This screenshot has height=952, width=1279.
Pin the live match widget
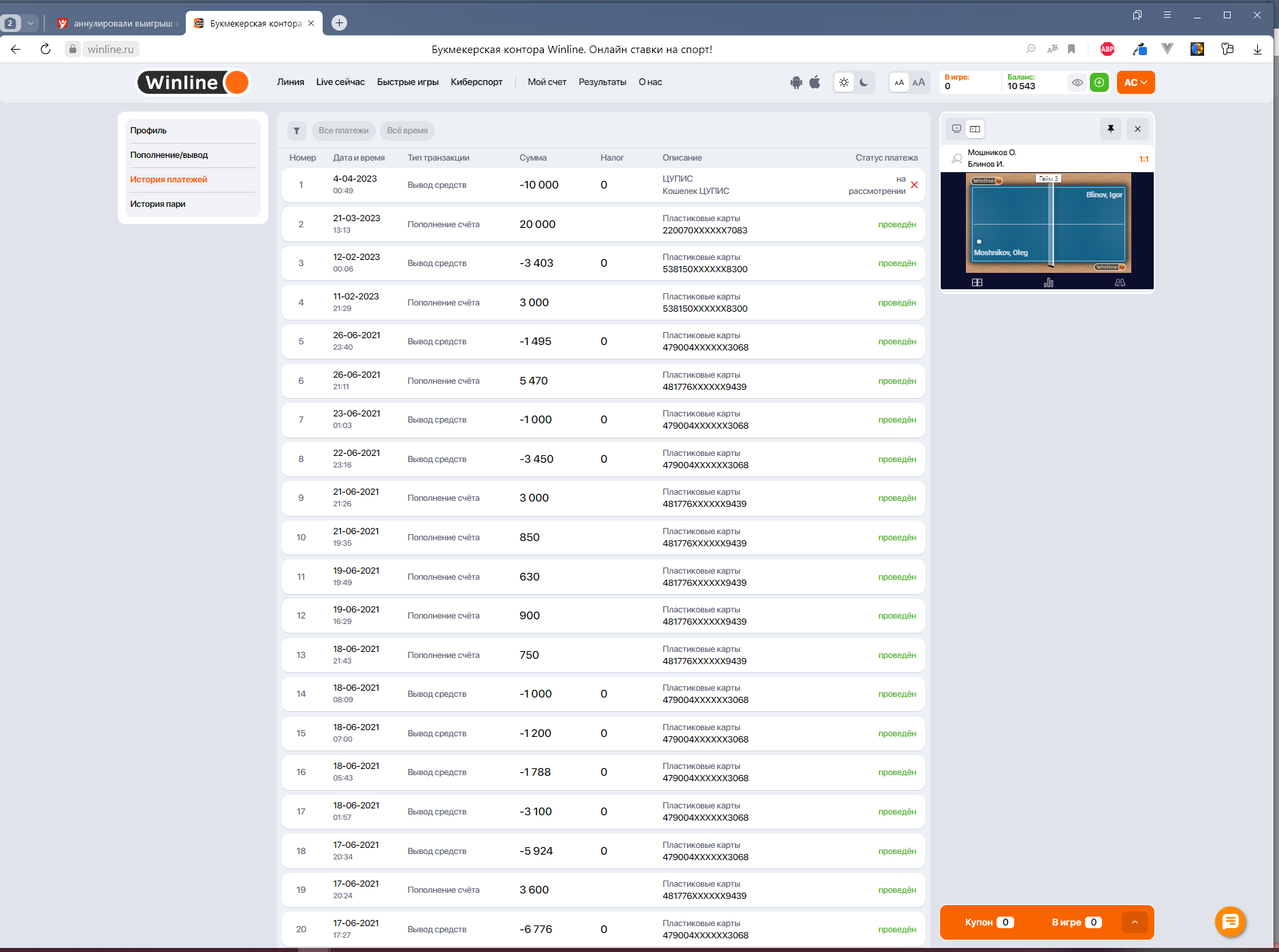click(1110, 129)
